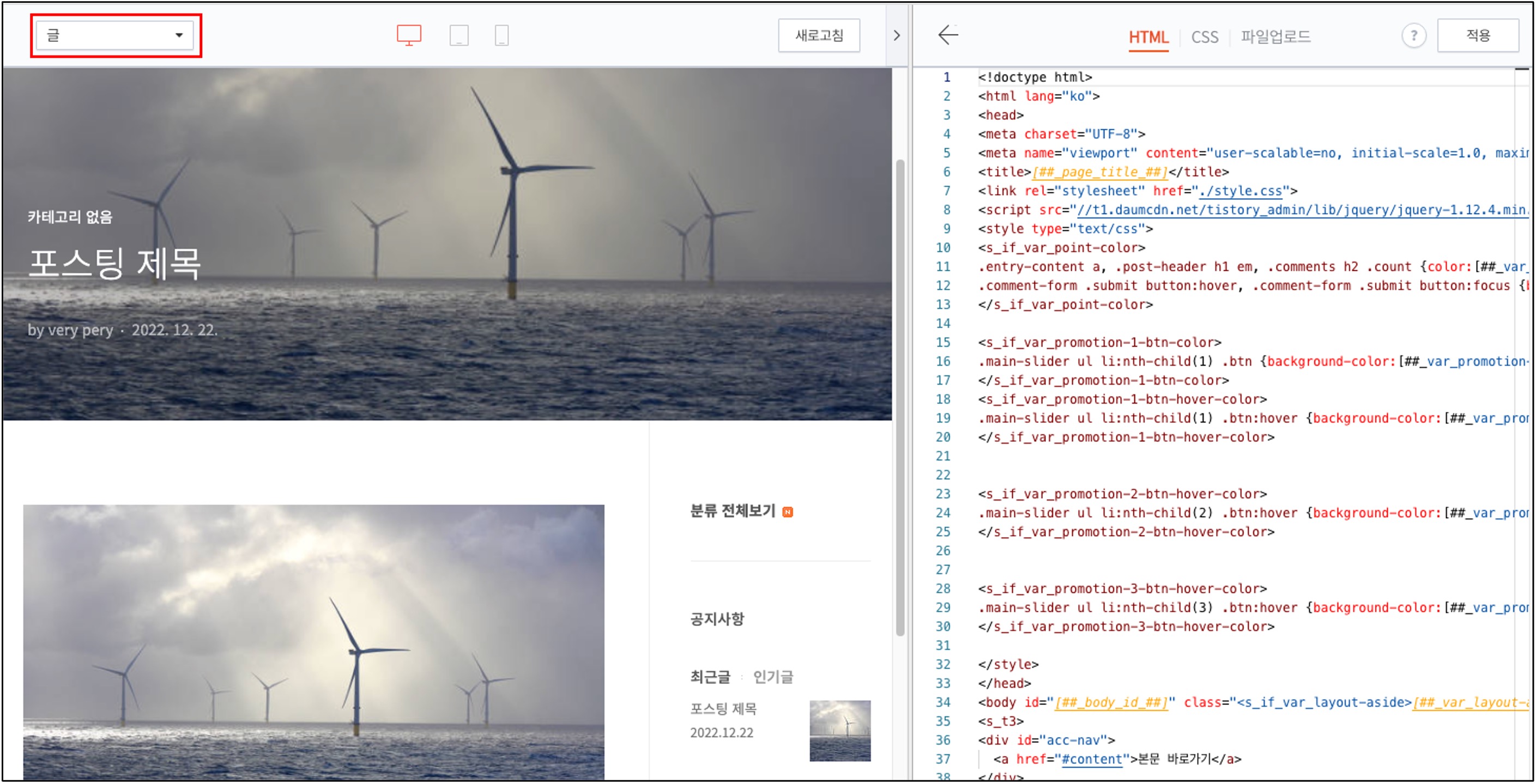Switch to the CSS tab
Viewport: 1536px width, 784px height.
1205,37
